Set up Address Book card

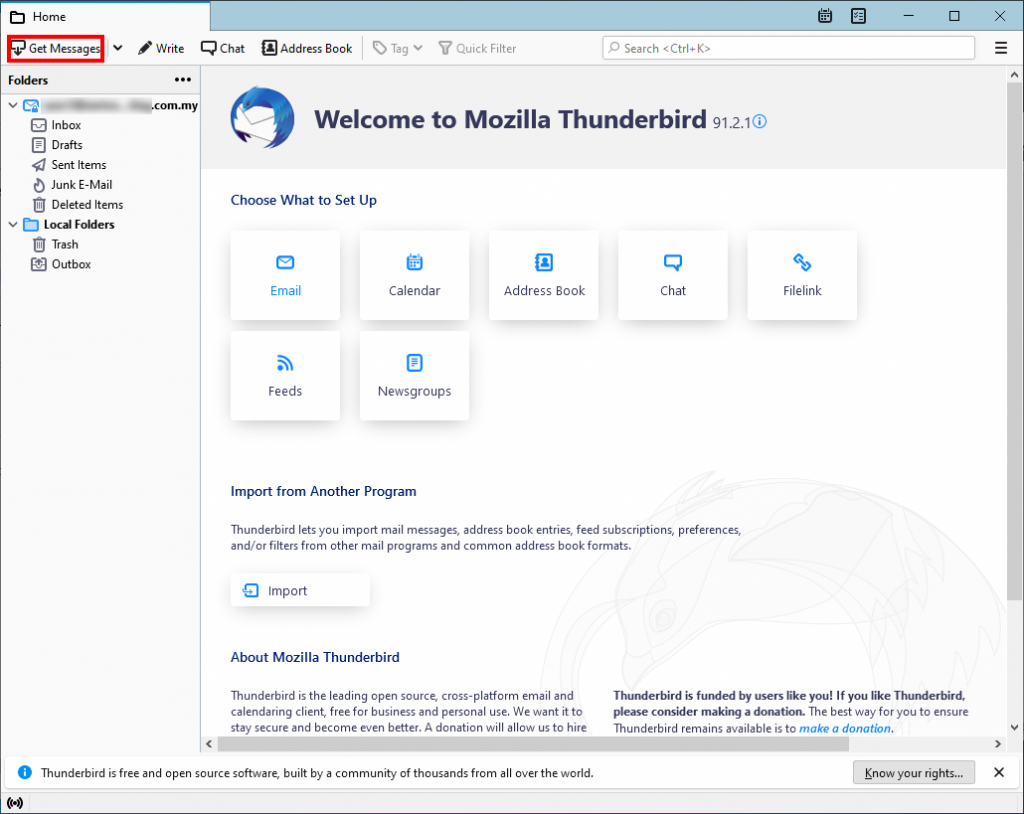[x=544, y=275]
